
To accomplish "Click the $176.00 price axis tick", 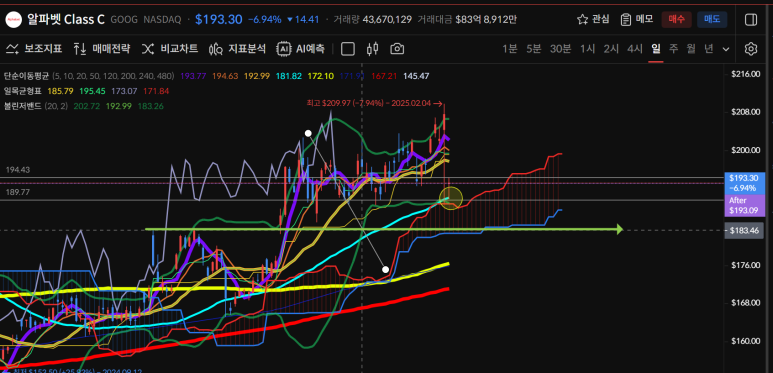I will pos(744,265).
